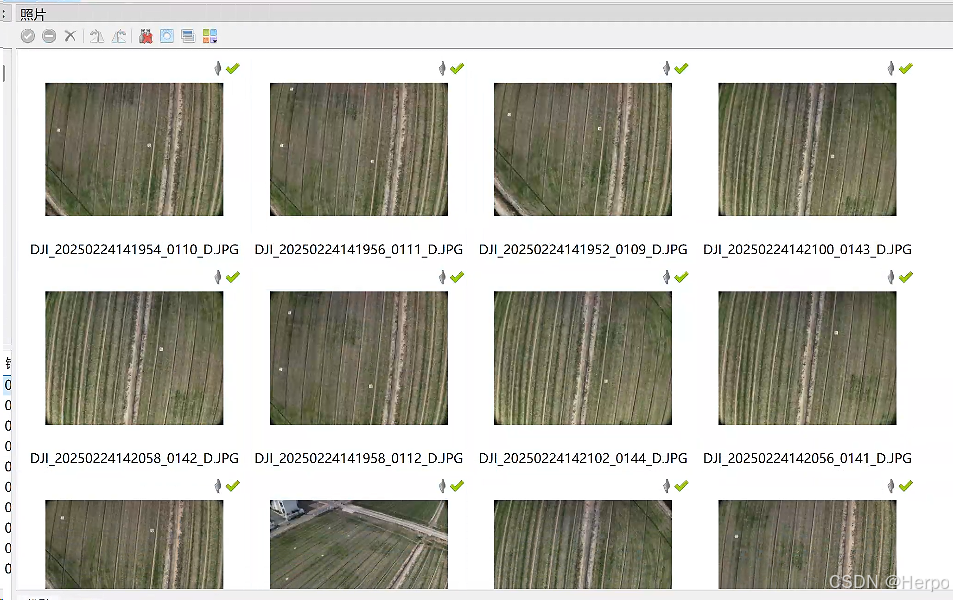The width and height of the screenshot is (953, 600).
Task: Click the gray marker icon above photo 0142
Action: point(218,277)
